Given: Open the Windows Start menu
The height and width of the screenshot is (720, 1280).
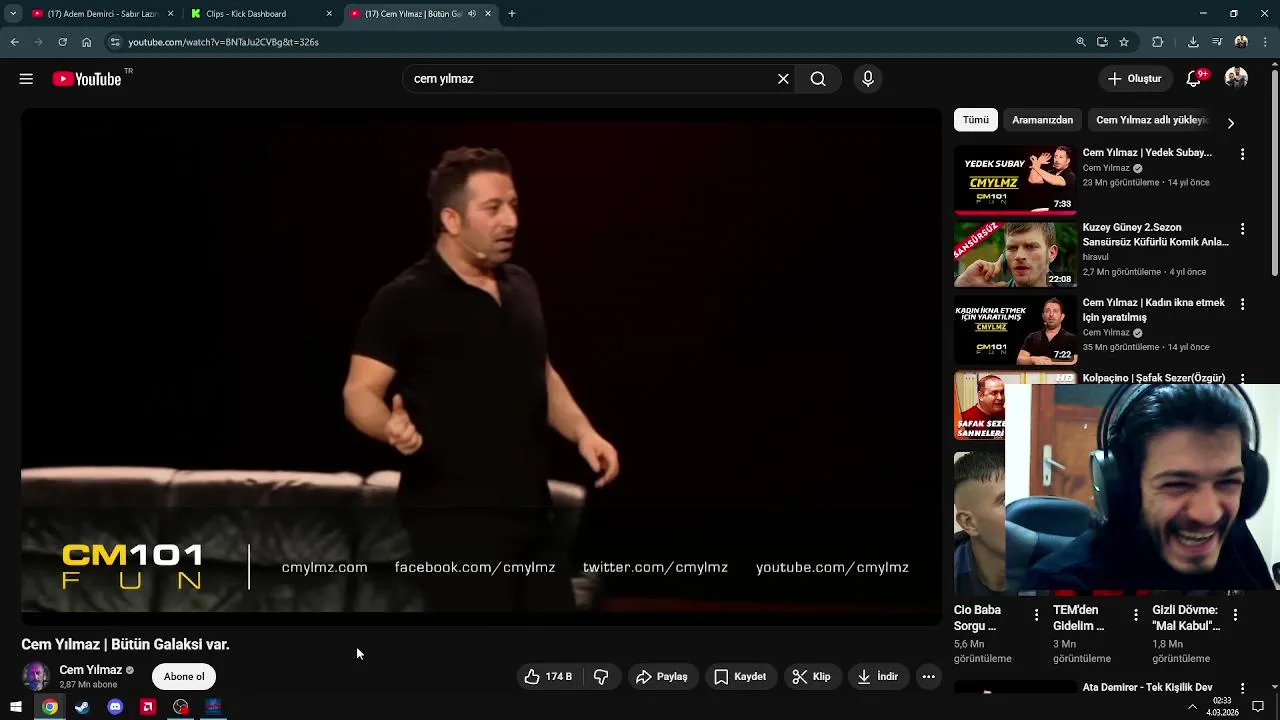Looking at the screenshot, I should pos(16,707).
